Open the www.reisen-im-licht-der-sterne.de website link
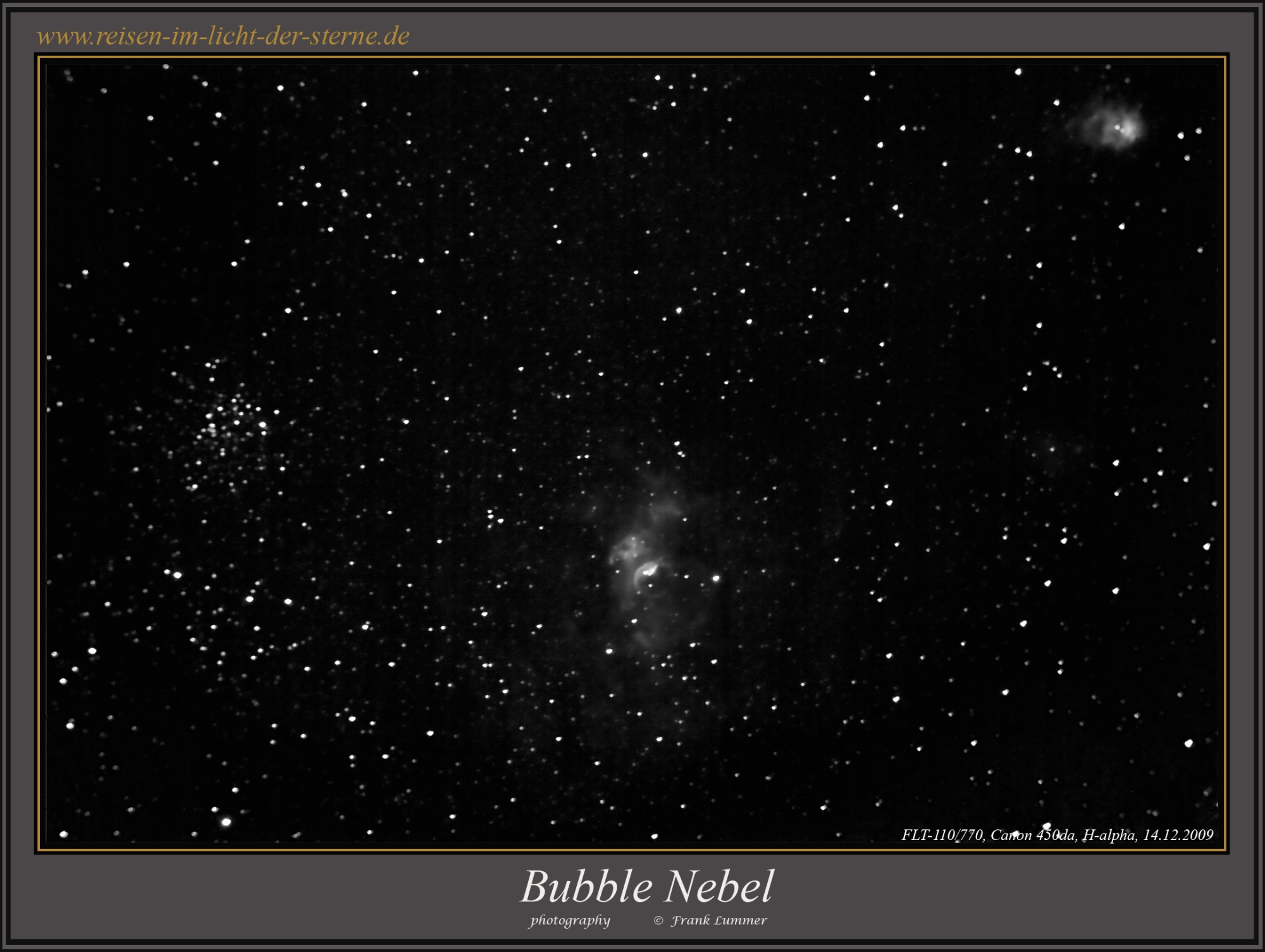1265x952 pixels. [x=221, y=35]
